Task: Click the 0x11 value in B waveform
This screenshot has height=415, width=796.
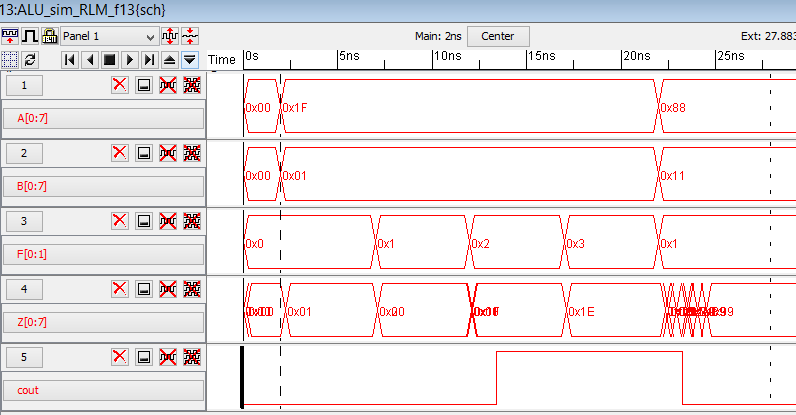Action: point(673,176)
